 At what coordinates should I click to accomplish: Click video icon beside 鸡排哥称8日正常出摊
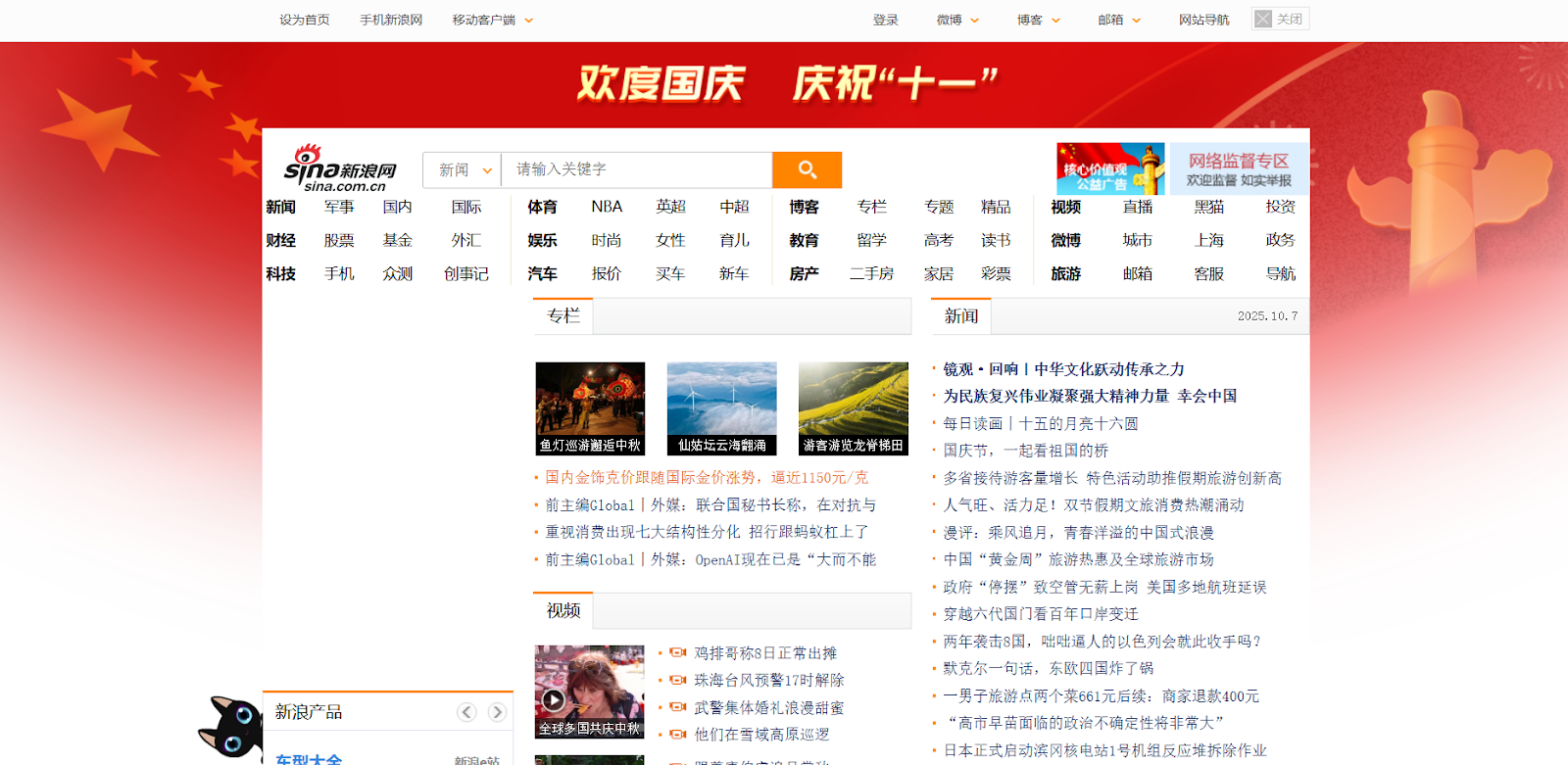[677, 653]
